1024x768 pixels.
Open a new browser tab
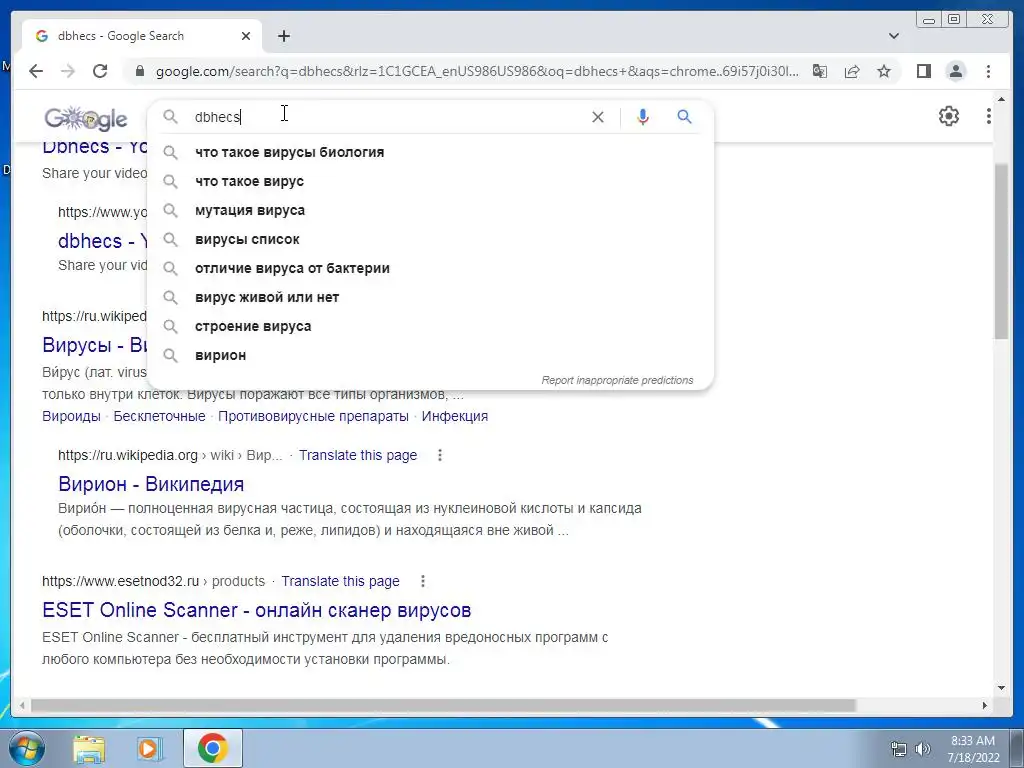click(283, 36)
